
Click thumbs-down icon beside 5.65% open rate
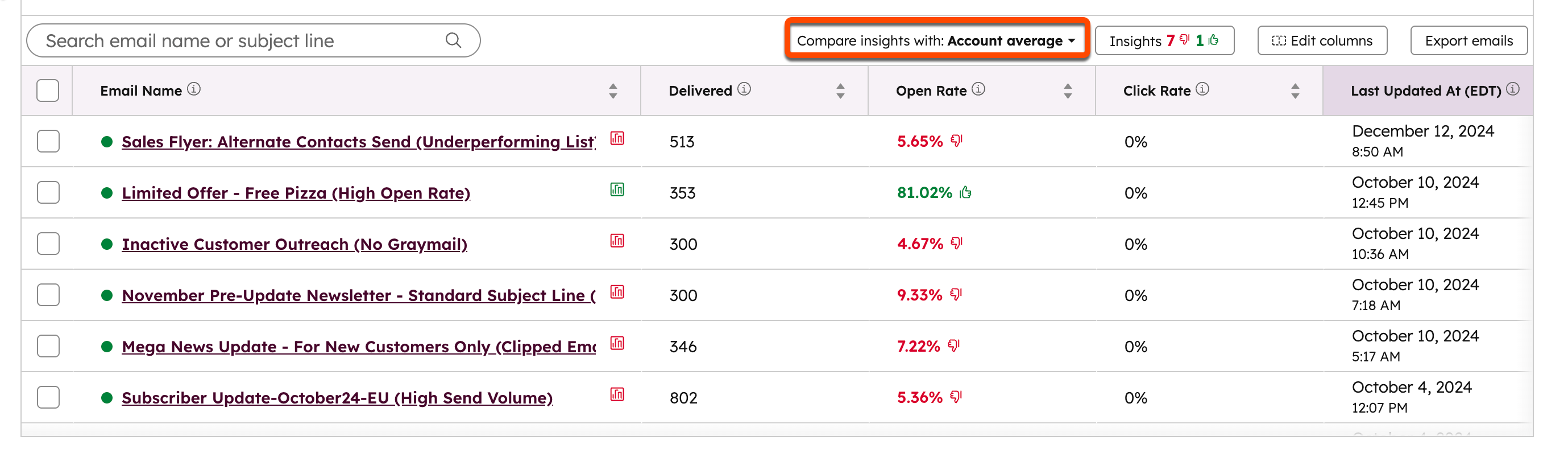pos(957,141)
